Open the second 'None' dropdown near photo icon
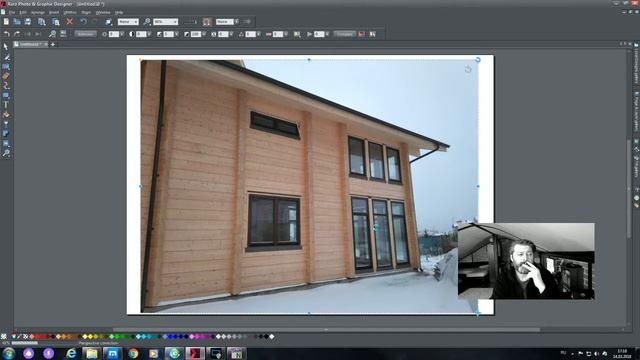This screenshot has width=640, height=360. (236, 22)
